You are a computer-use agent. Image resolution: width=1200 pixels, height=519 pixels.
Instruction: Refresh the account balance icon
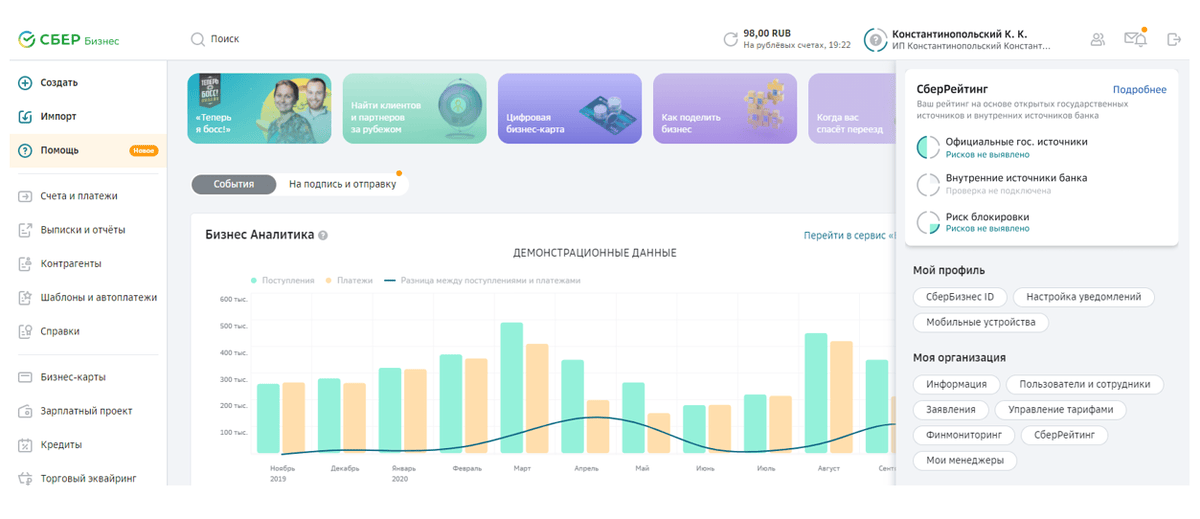pyautogui.click(x=730, y=39)
